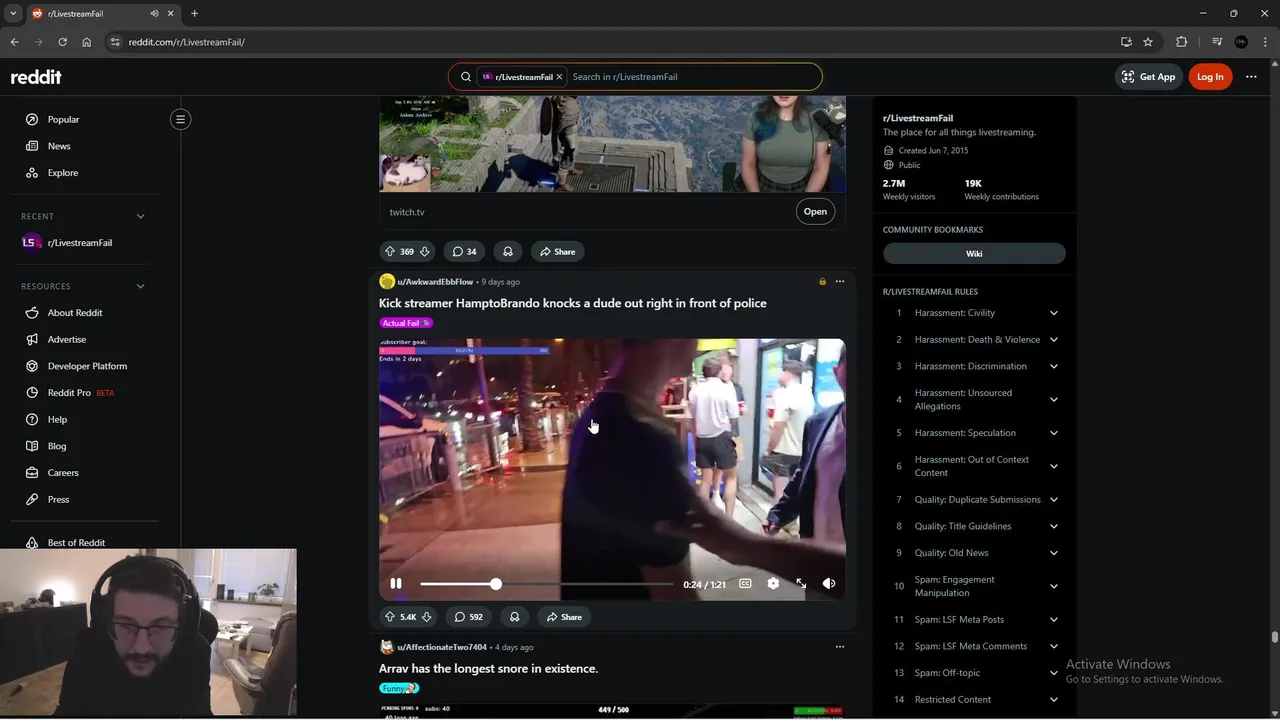The height and width of the screenshot is (720, 1280).
Task: Mute the tab via its speaker icon
Action: pyautogui.click(x=154, y=14)
